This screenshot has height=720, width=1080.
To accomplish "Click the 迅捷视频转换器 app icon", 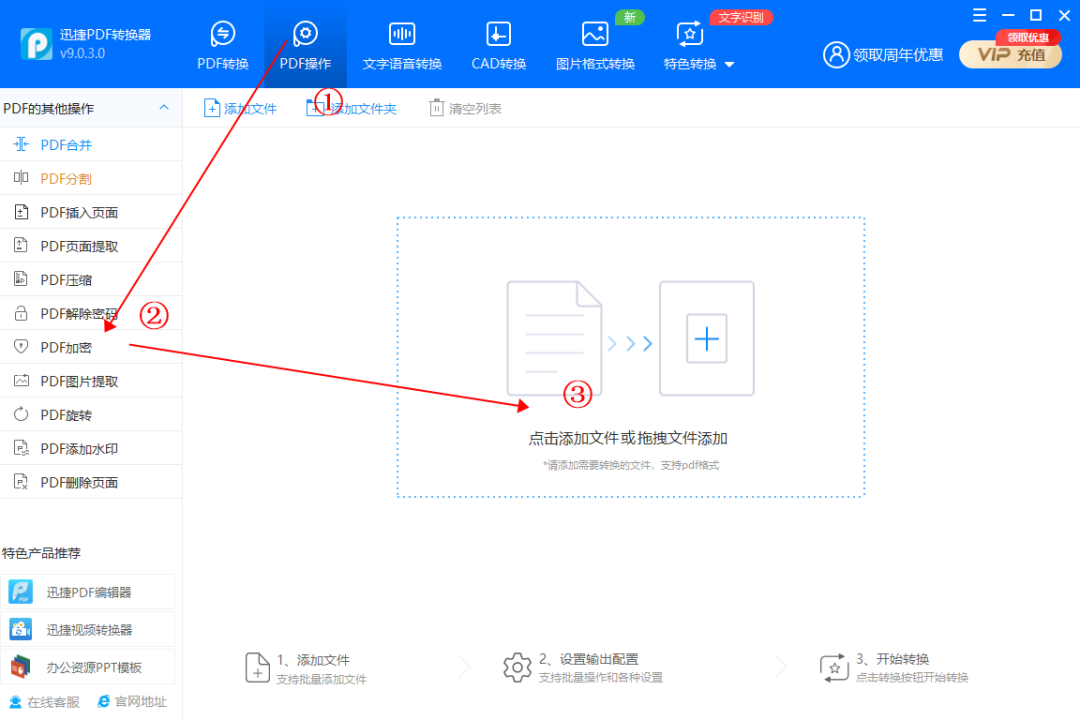I will point(21,629).
